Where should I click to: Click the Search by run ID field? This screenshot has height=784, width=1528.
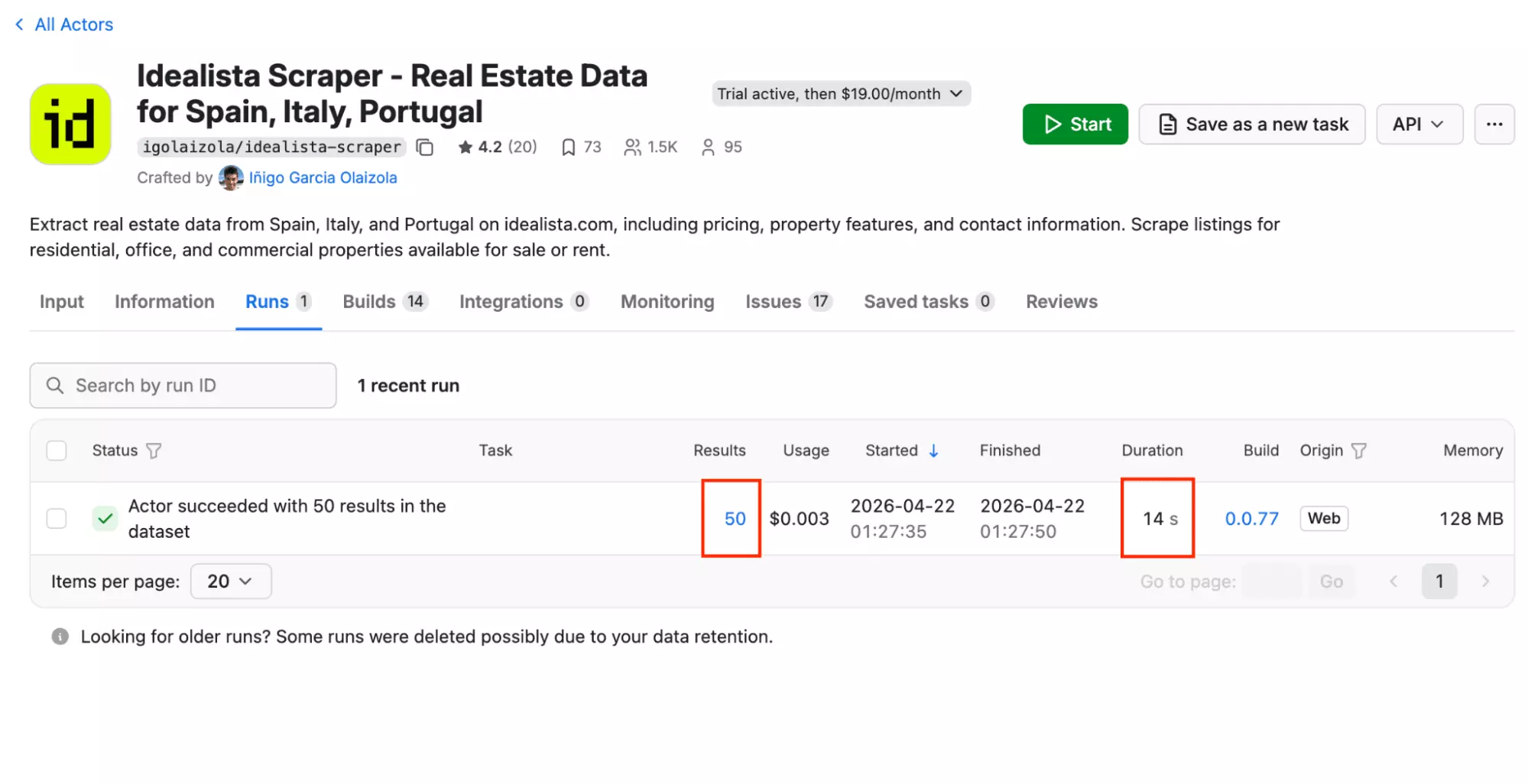[183, 386]
